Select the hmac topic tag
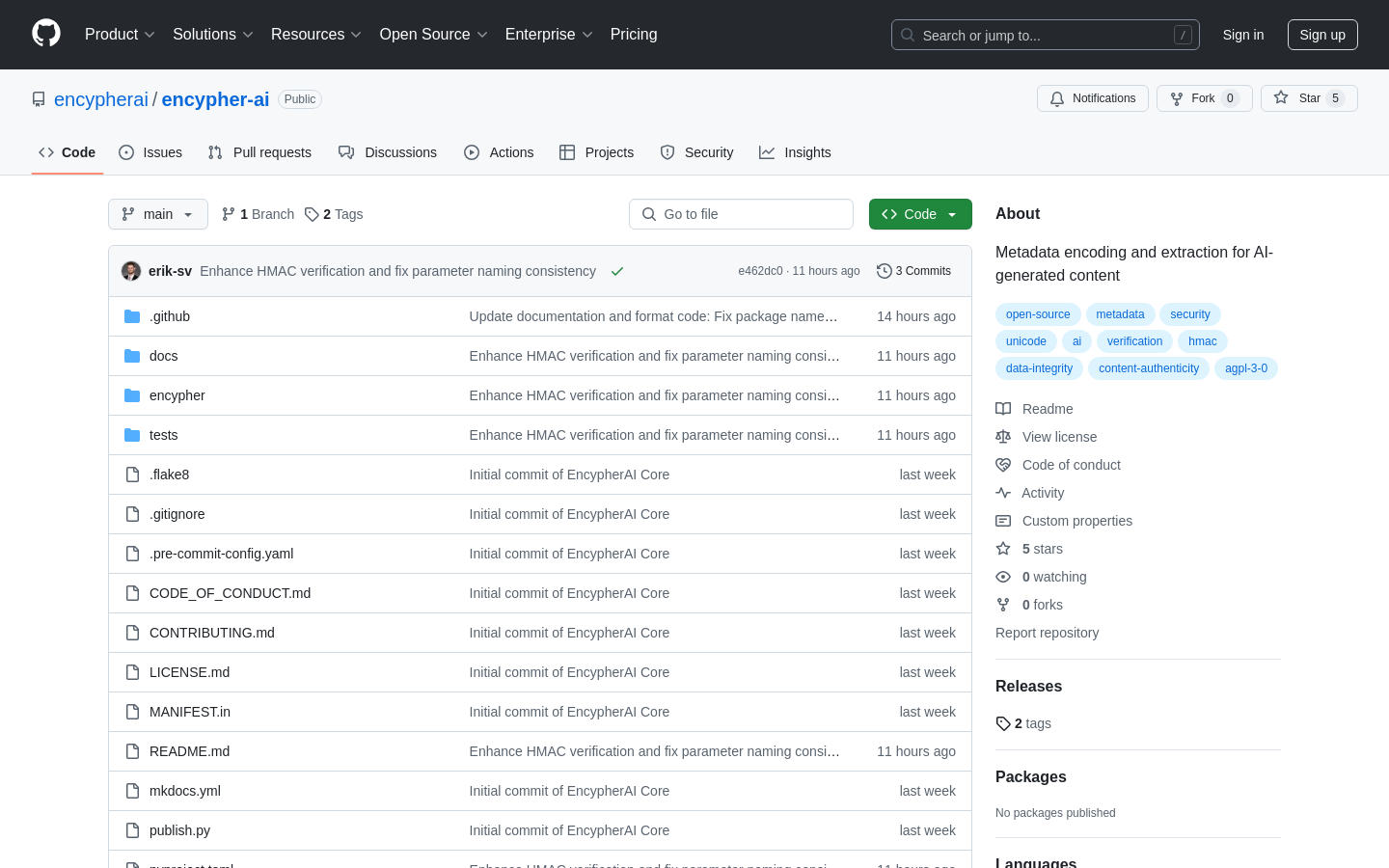The width and height of the screenshot is (1389, 868). tap(1202, 341)
